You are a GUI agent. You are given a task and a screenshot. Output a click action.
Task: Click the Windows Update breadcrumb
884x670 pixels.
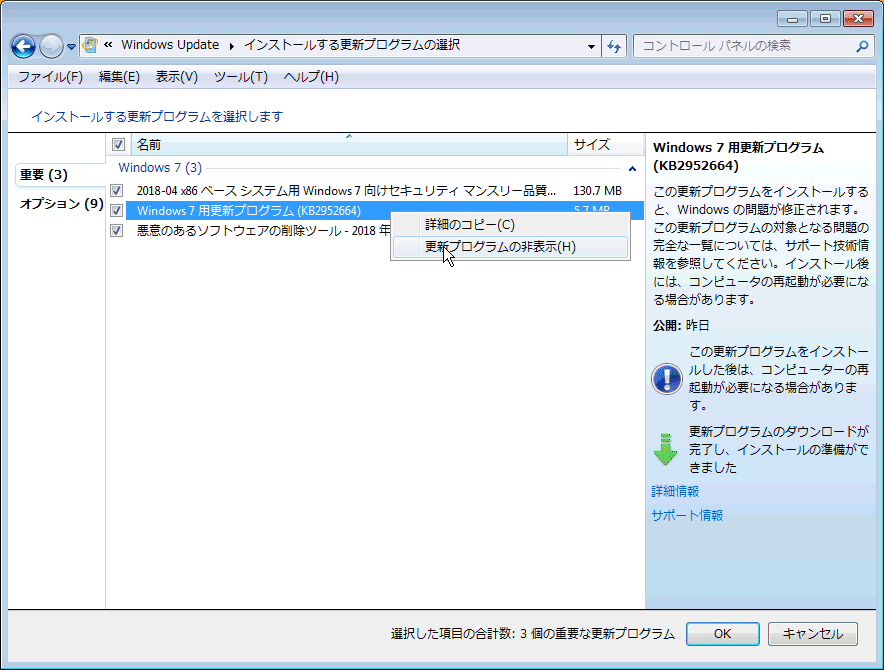click(170, 45)
